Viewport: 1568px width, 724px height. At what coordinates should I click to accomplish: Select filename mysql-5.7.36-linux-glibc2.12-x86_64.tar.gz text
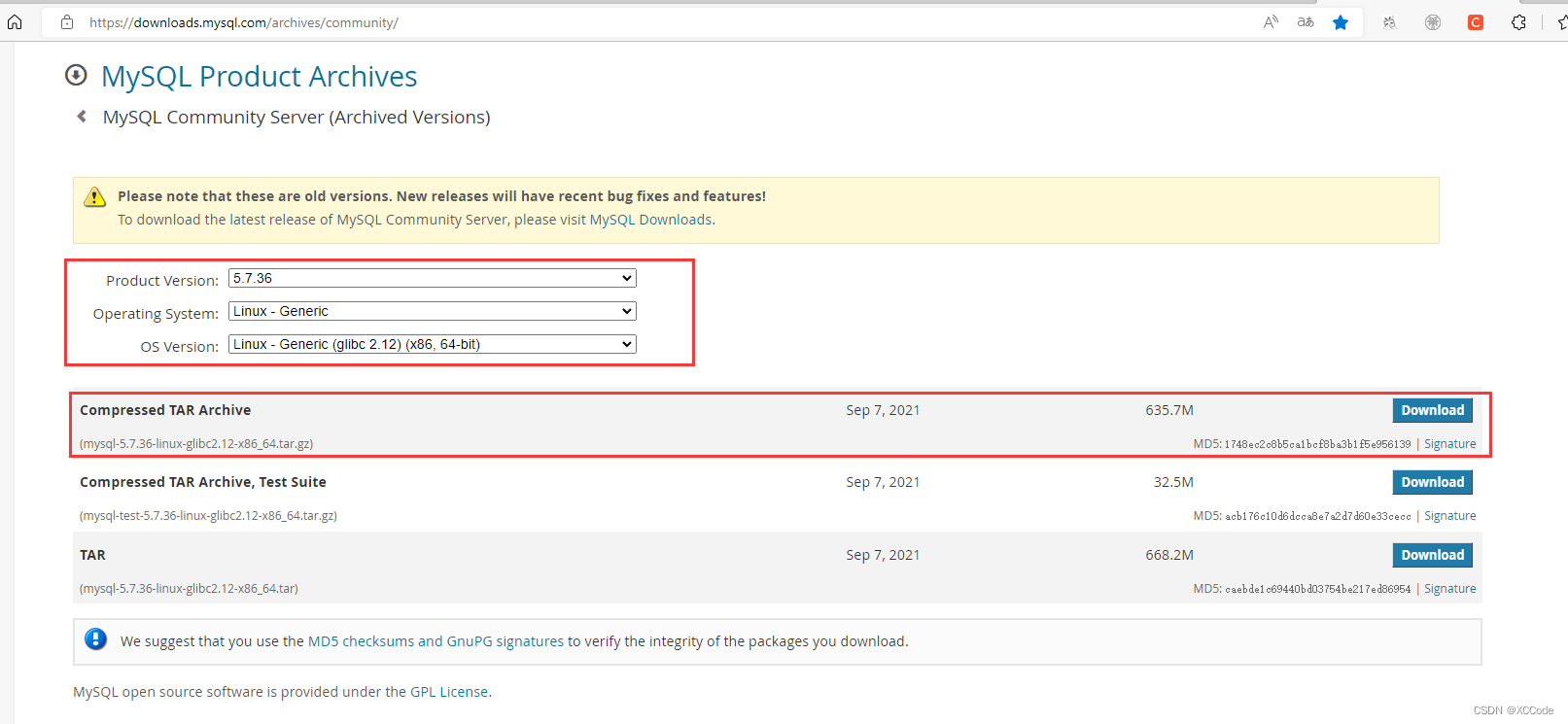(x=196, y=444)
